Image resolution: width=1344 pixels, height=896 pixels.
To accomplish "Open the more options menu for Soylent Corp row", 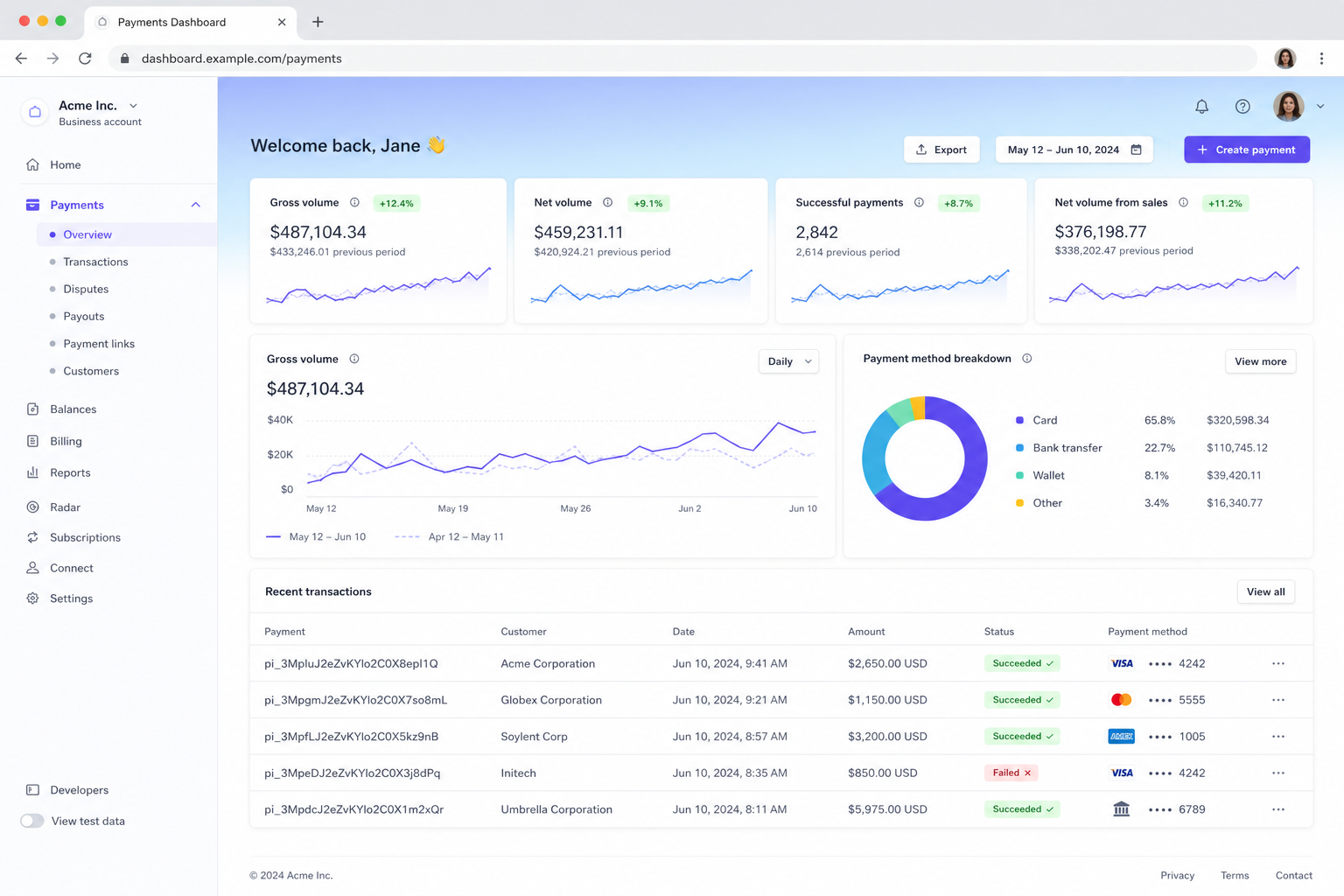I will pos(1278,736).
